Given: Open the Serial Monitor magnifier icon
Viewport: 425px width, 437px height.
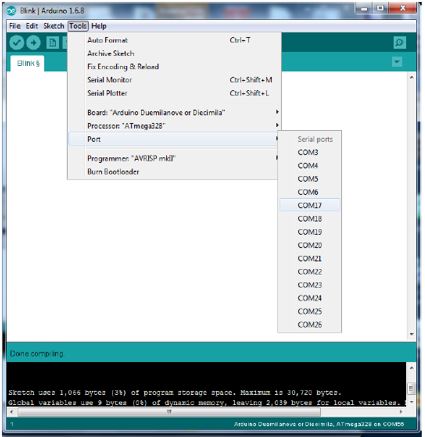Looking at the screenshot, I should point(399,43).
